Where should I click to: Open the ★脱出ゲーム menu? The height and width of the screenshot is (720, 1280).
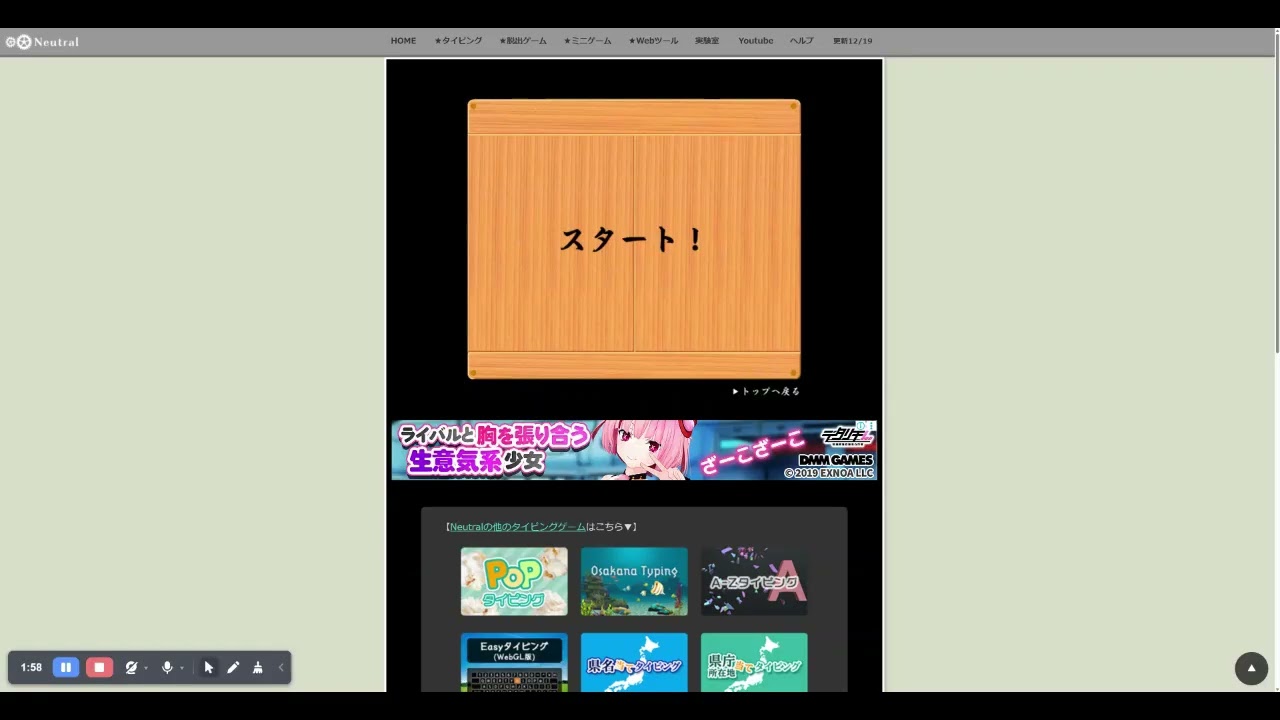[523, 41]
